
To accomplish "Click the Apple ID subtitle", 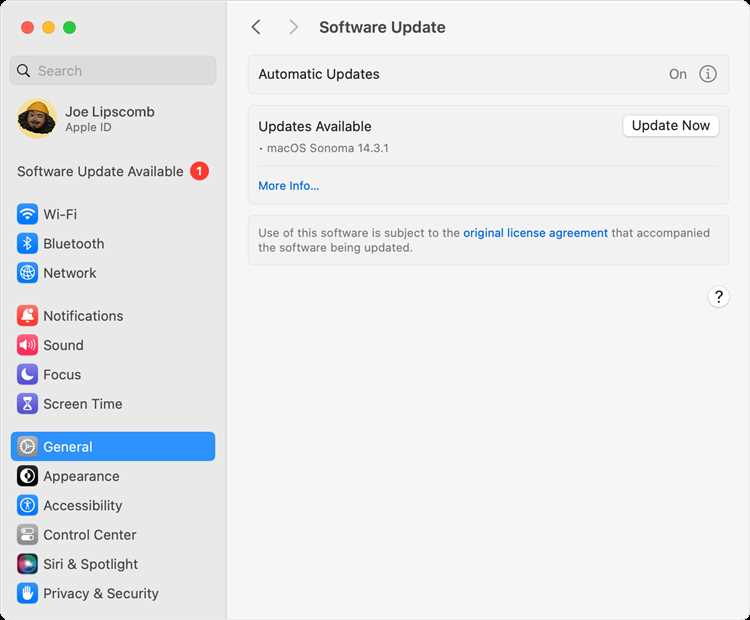I will [x=88, y=127].
